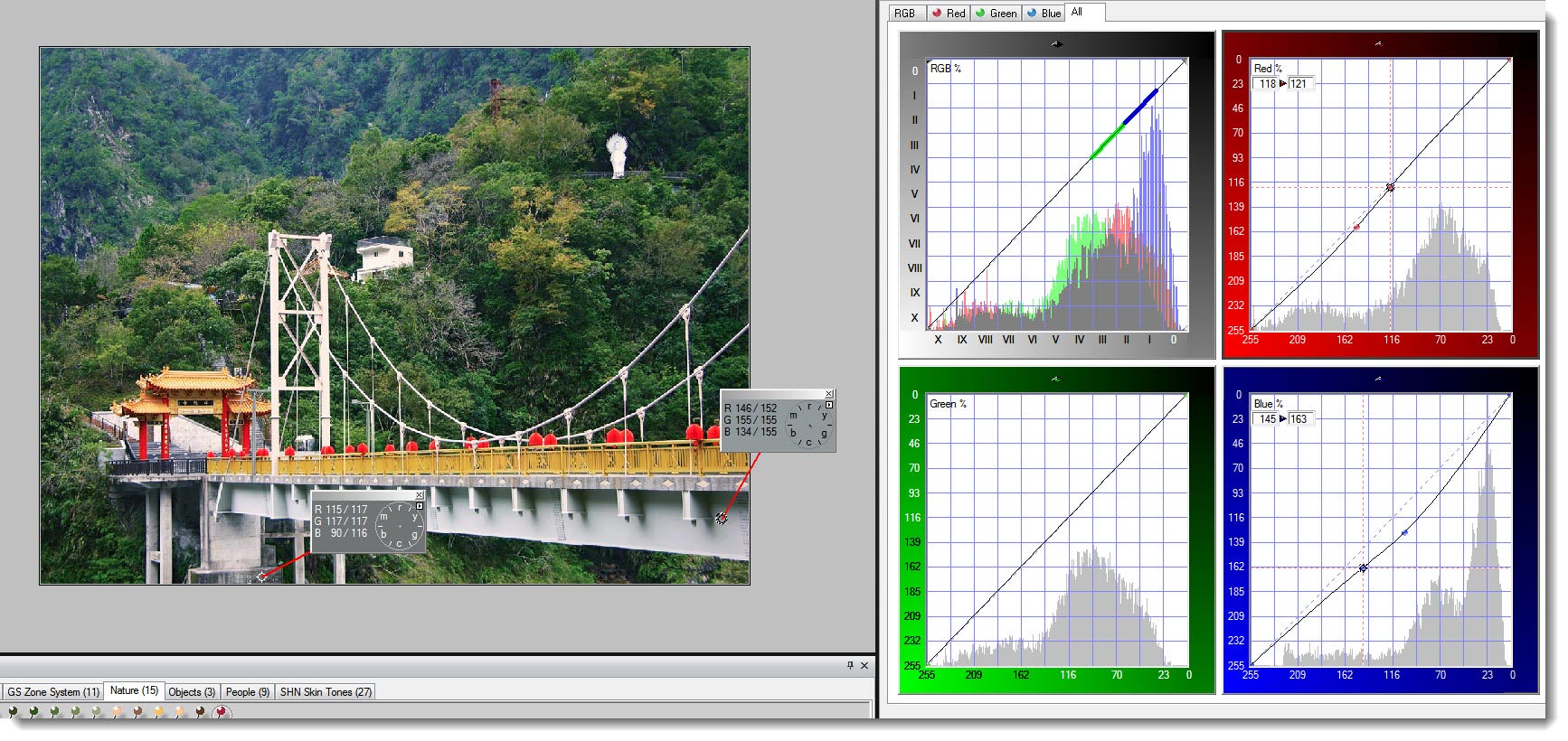The height and width of the screenshot is (741, 1568).
Task: Click the Red curve input value 118
Action: tap(1267, 83)
